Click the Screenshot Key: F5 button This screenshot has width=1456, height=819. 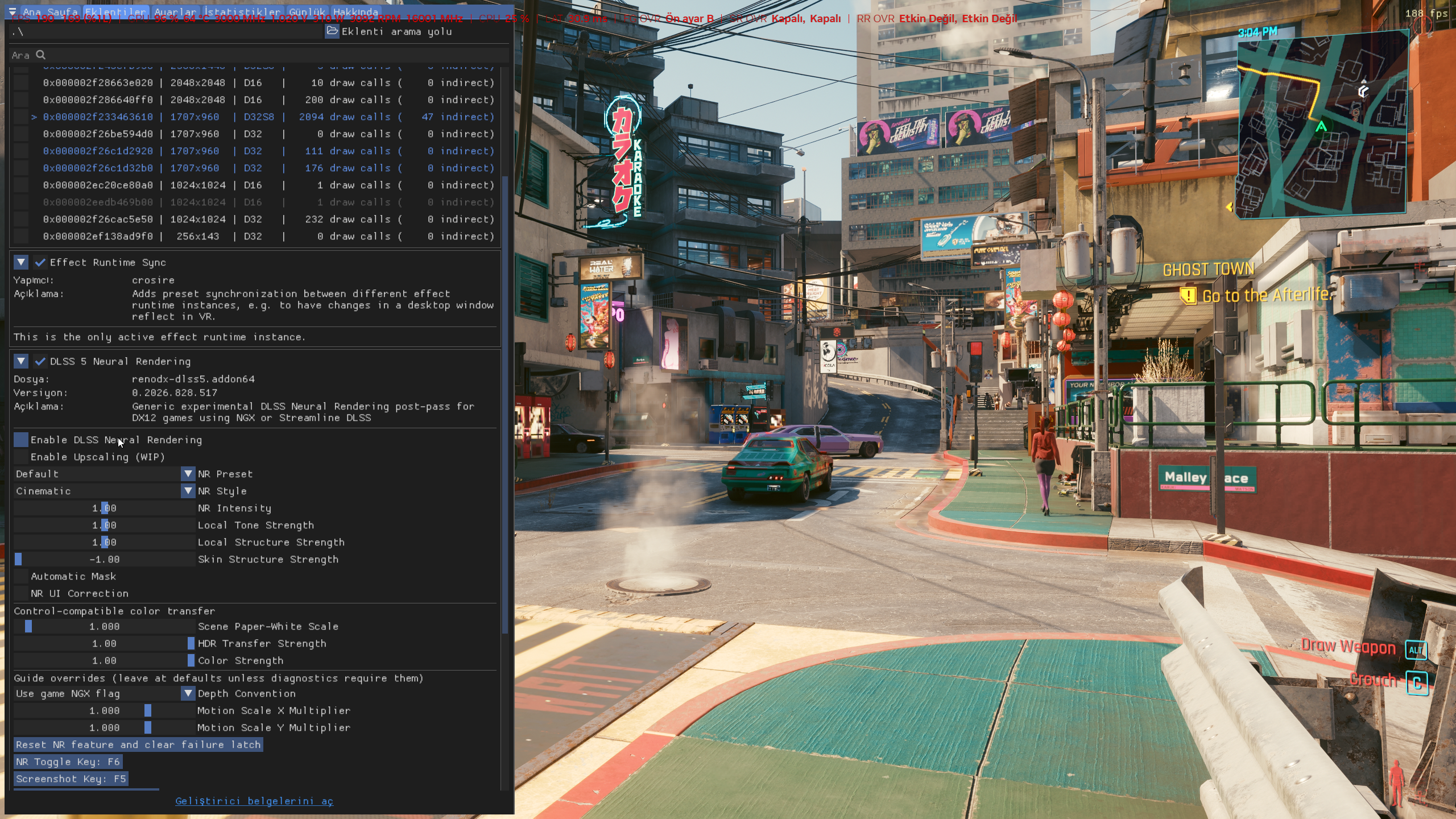(71, 779)
